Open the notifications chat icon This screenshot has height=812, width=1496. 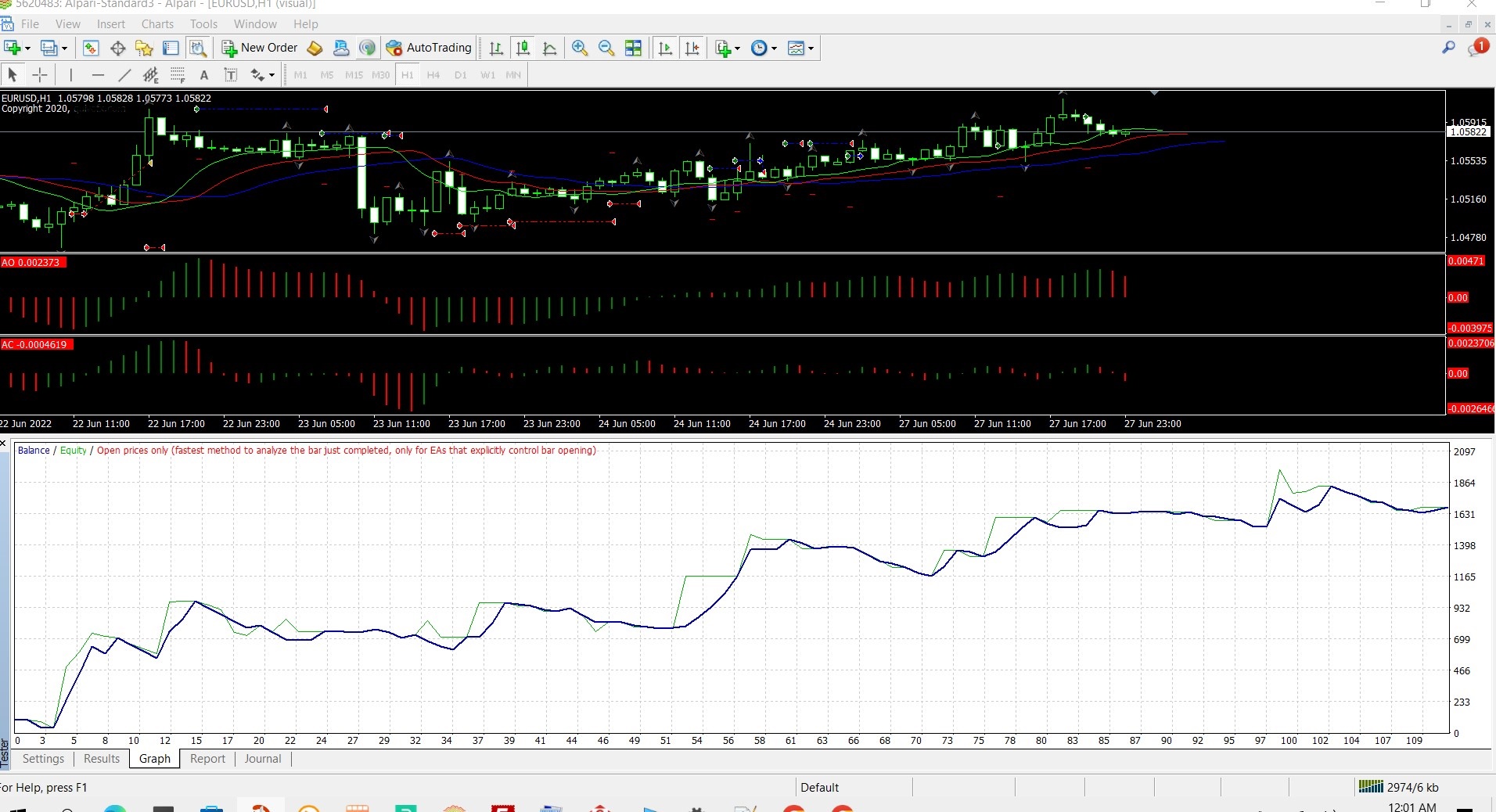[x=1478, y=48]
